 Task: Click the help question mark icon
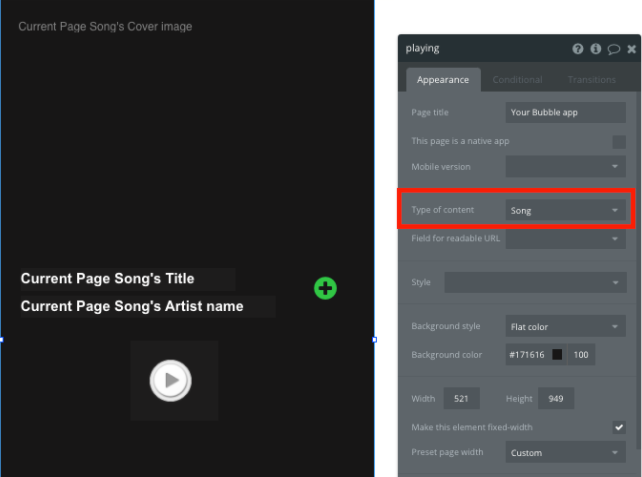[577, 49]
